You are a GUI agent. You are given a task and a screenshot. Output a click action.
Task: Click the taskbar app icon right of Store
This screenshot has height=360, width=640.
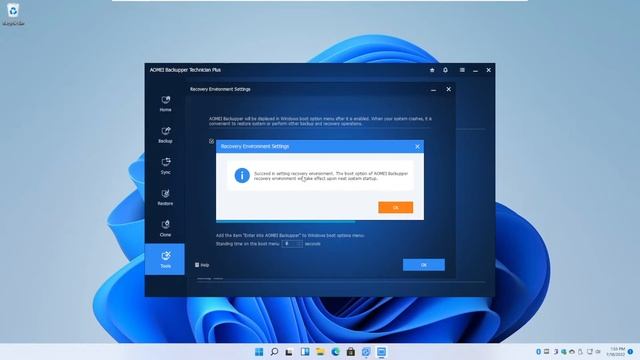click(x=366, y=352)
